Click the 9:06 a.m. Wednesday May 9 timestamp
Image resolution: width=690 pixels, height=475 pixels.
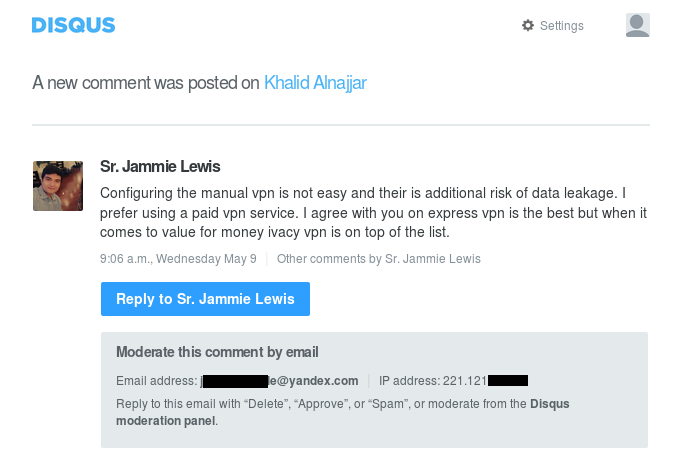click(178, 258)
